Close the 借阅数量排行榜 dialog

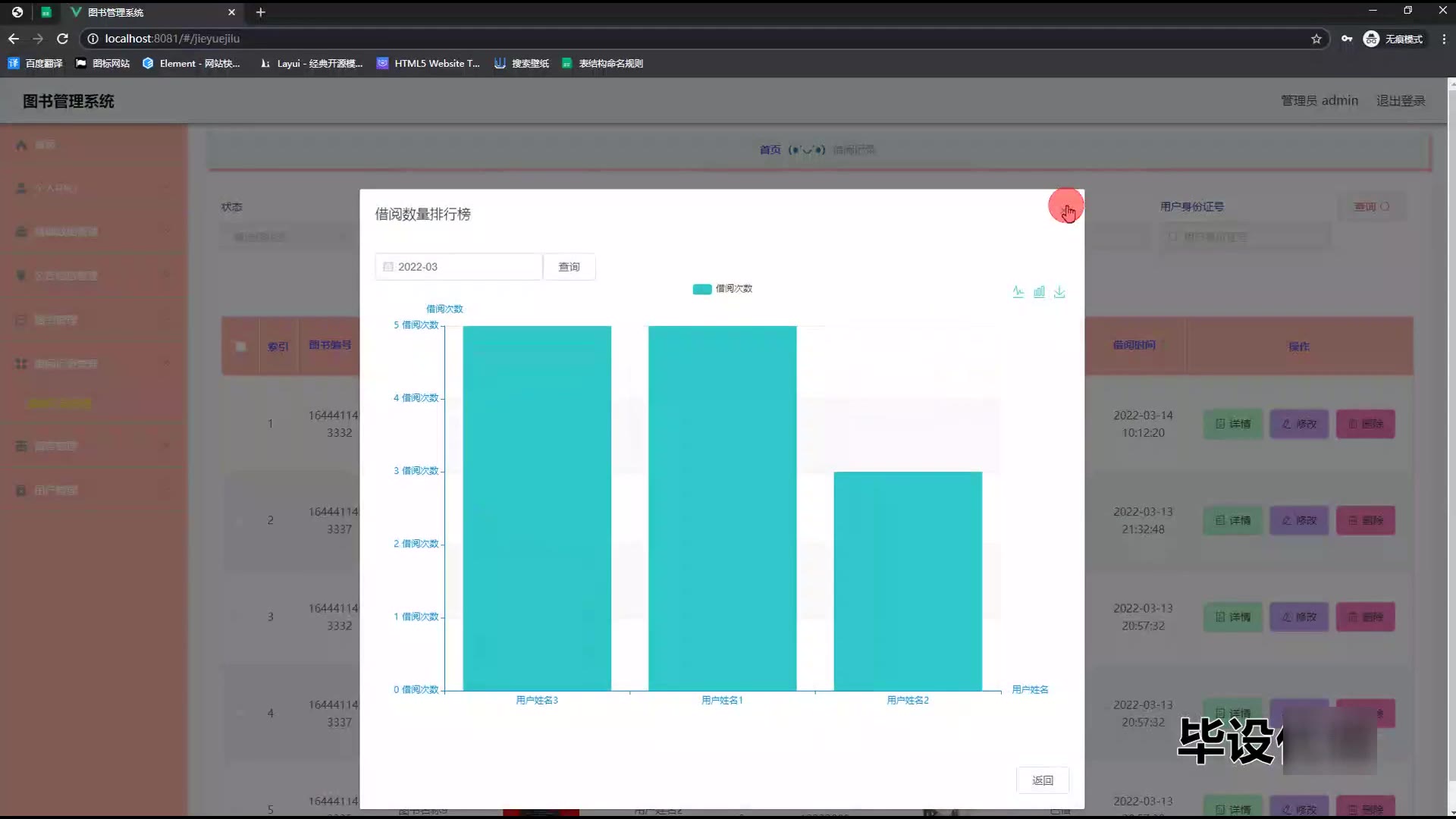[1066, 209]
